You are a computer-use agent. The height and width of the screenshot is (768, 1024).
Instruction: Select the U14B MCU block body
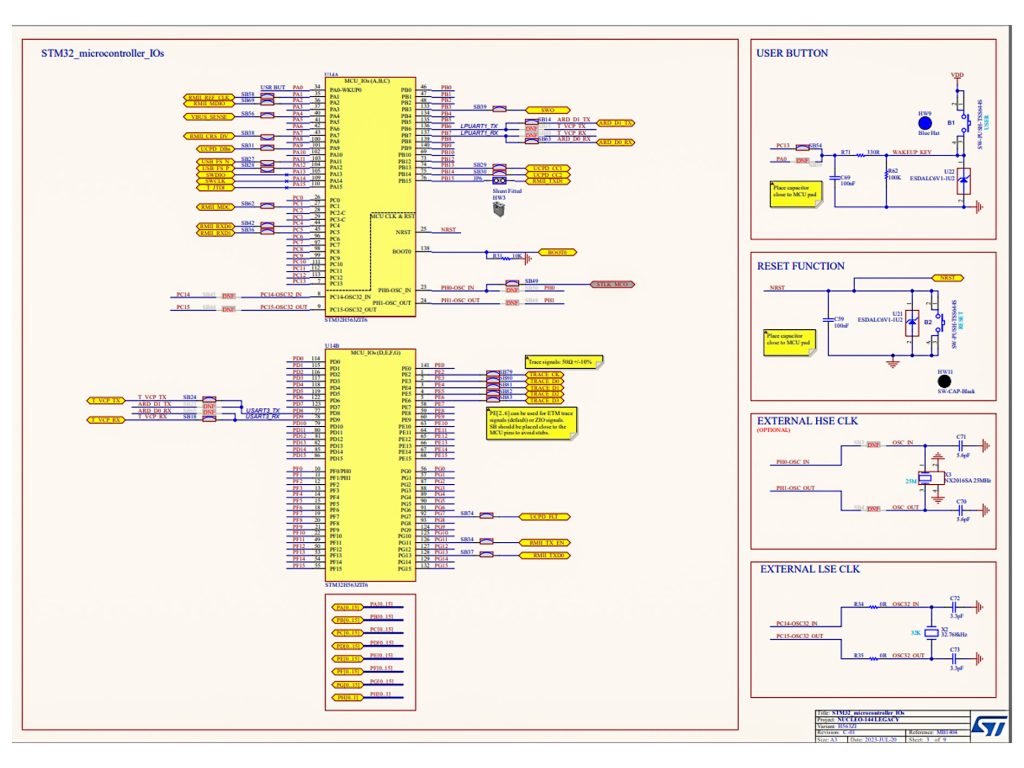tap(370, 465)
